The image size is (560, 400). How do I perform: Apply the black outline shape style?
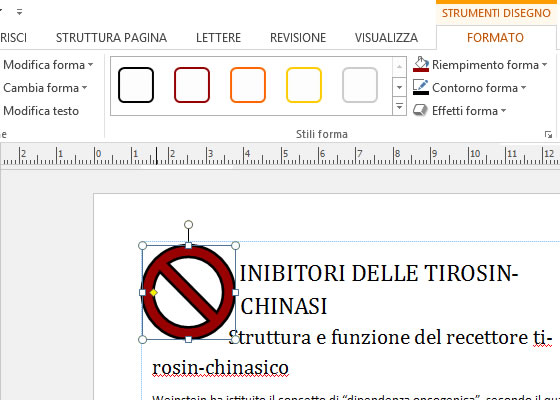pos(136,85)
